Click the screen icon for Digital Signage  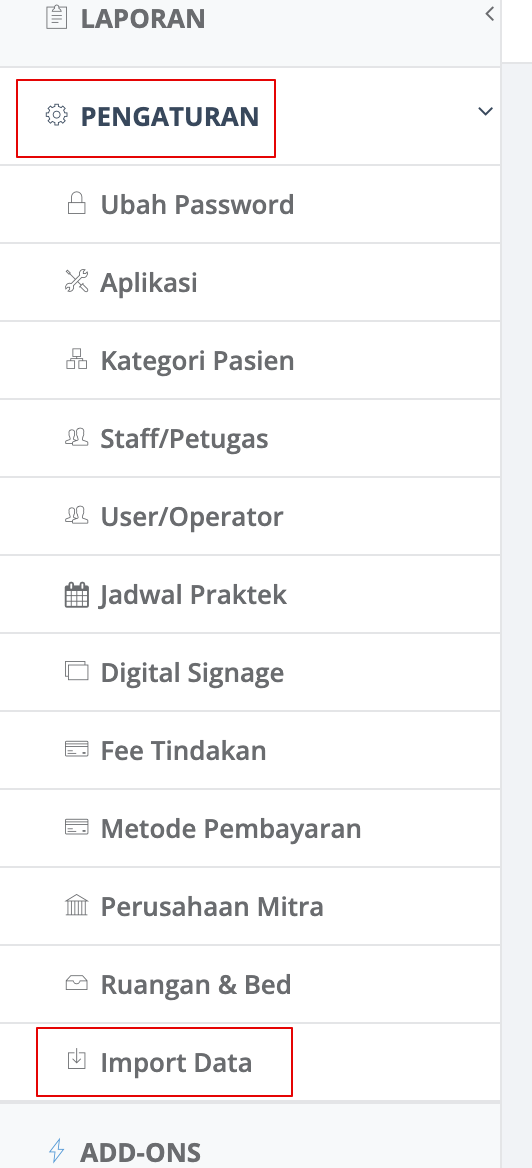pyautogui.click(x=76, y=671)
